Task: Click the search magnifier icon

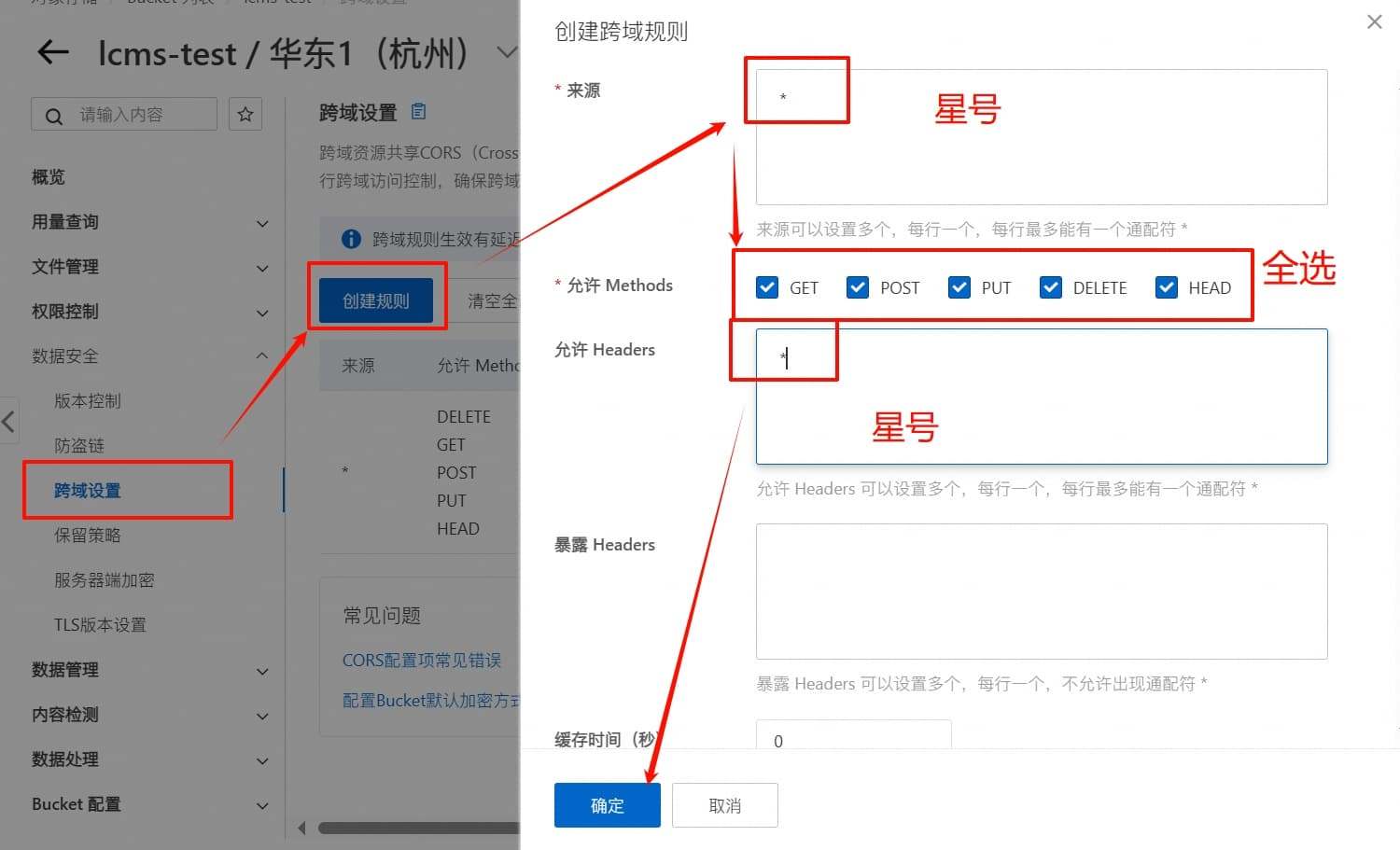Action: tap(54, 116)
